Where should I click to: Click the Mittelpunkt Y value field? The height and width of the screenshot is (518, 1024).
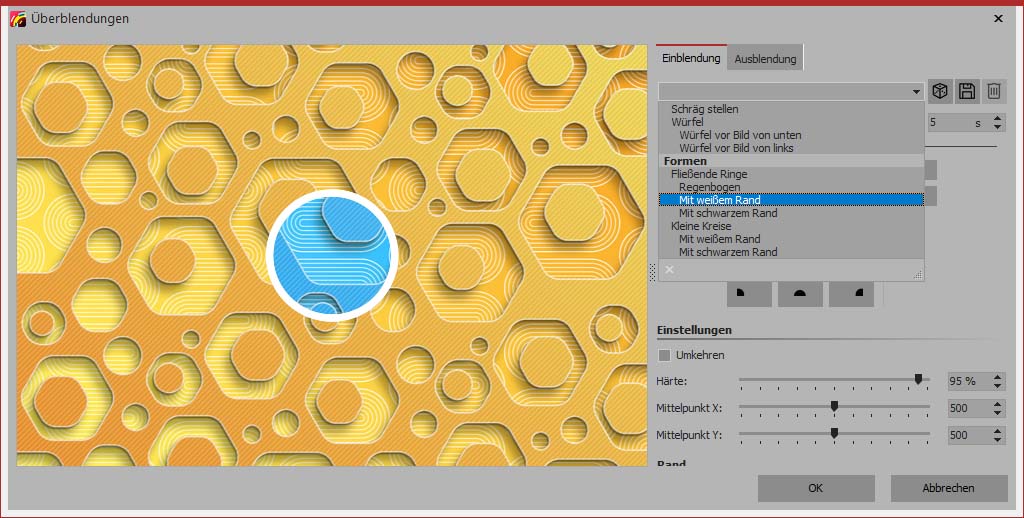click(968, 436)
